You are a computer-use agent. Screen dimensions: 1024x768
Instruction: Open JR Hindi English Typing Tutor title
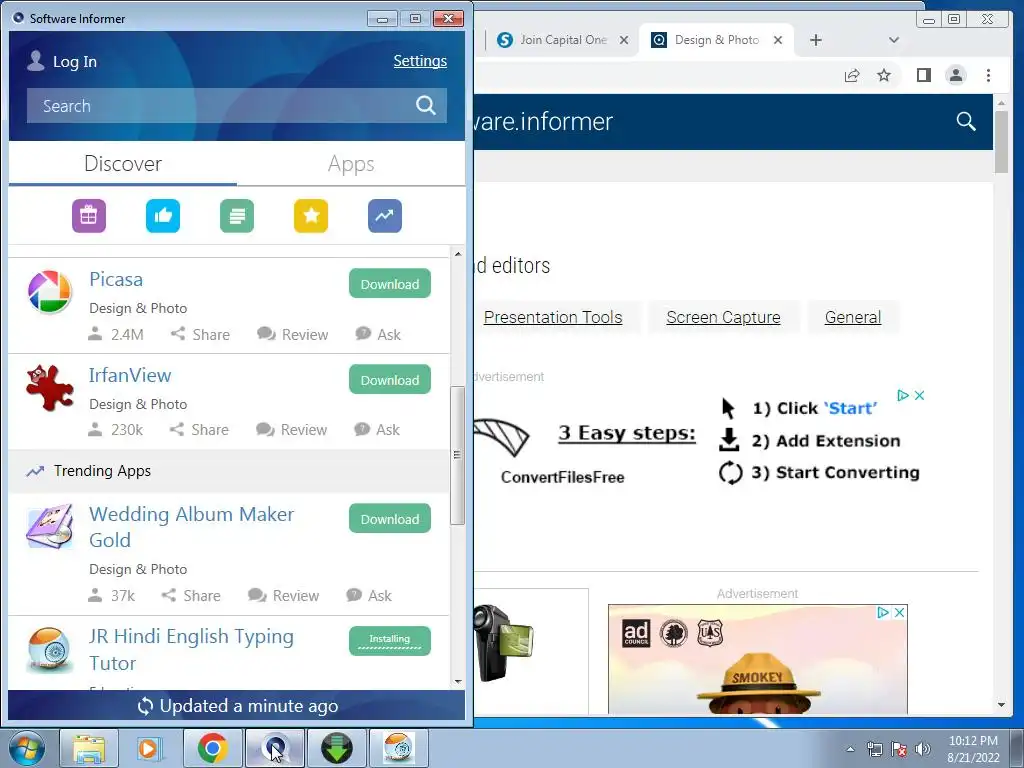191,649
